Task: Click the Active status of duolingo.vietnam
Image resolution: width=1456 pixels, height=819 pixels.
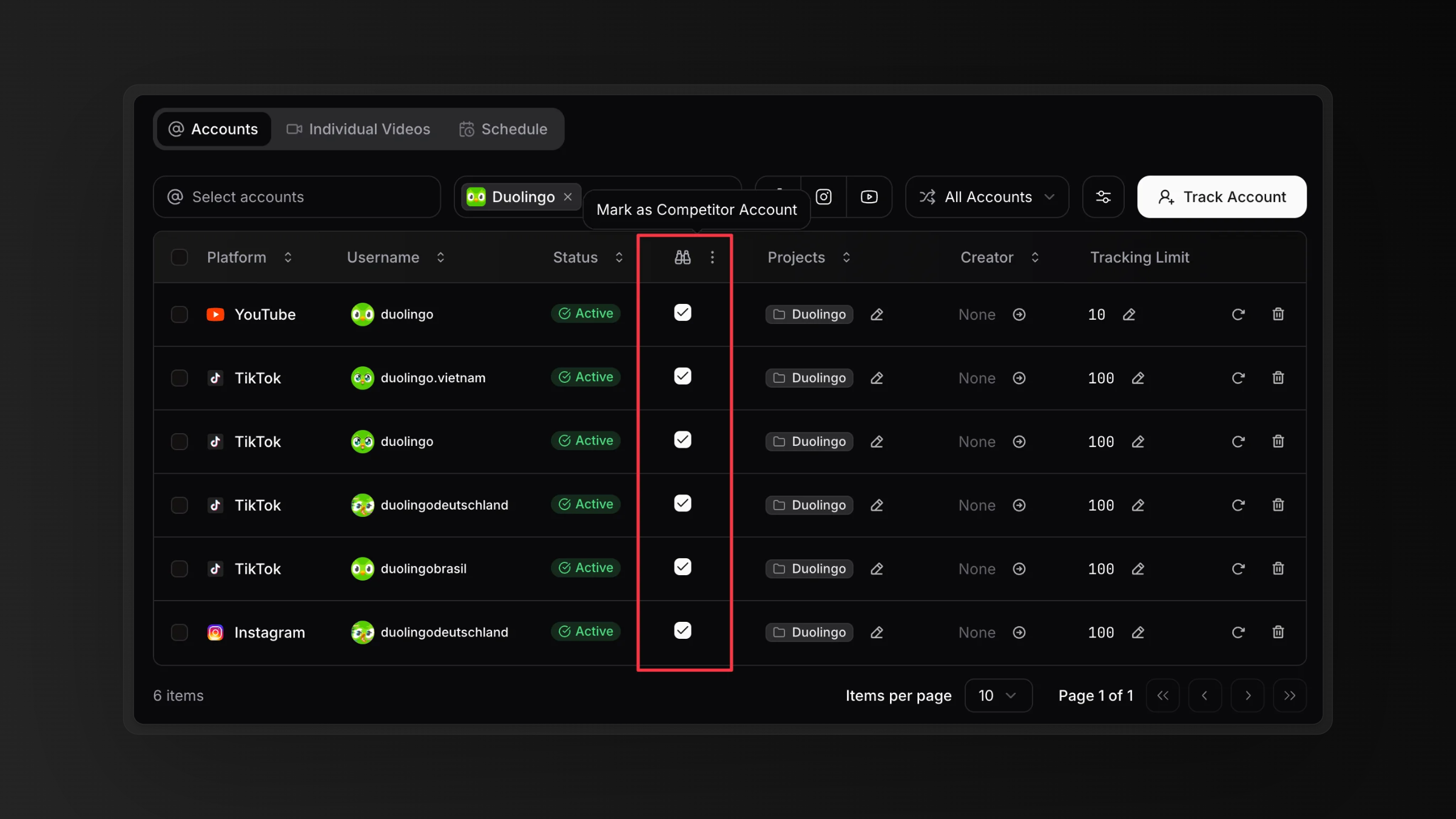Action: pos(585,377)
